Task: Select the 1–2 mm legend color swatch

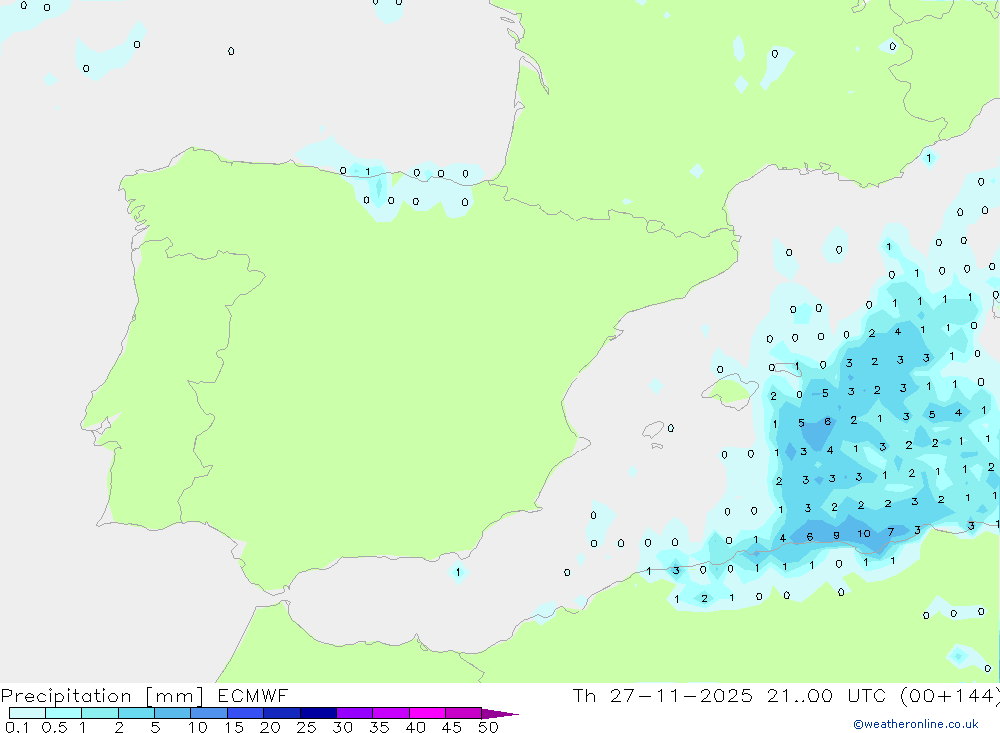Action: point(100,713)
